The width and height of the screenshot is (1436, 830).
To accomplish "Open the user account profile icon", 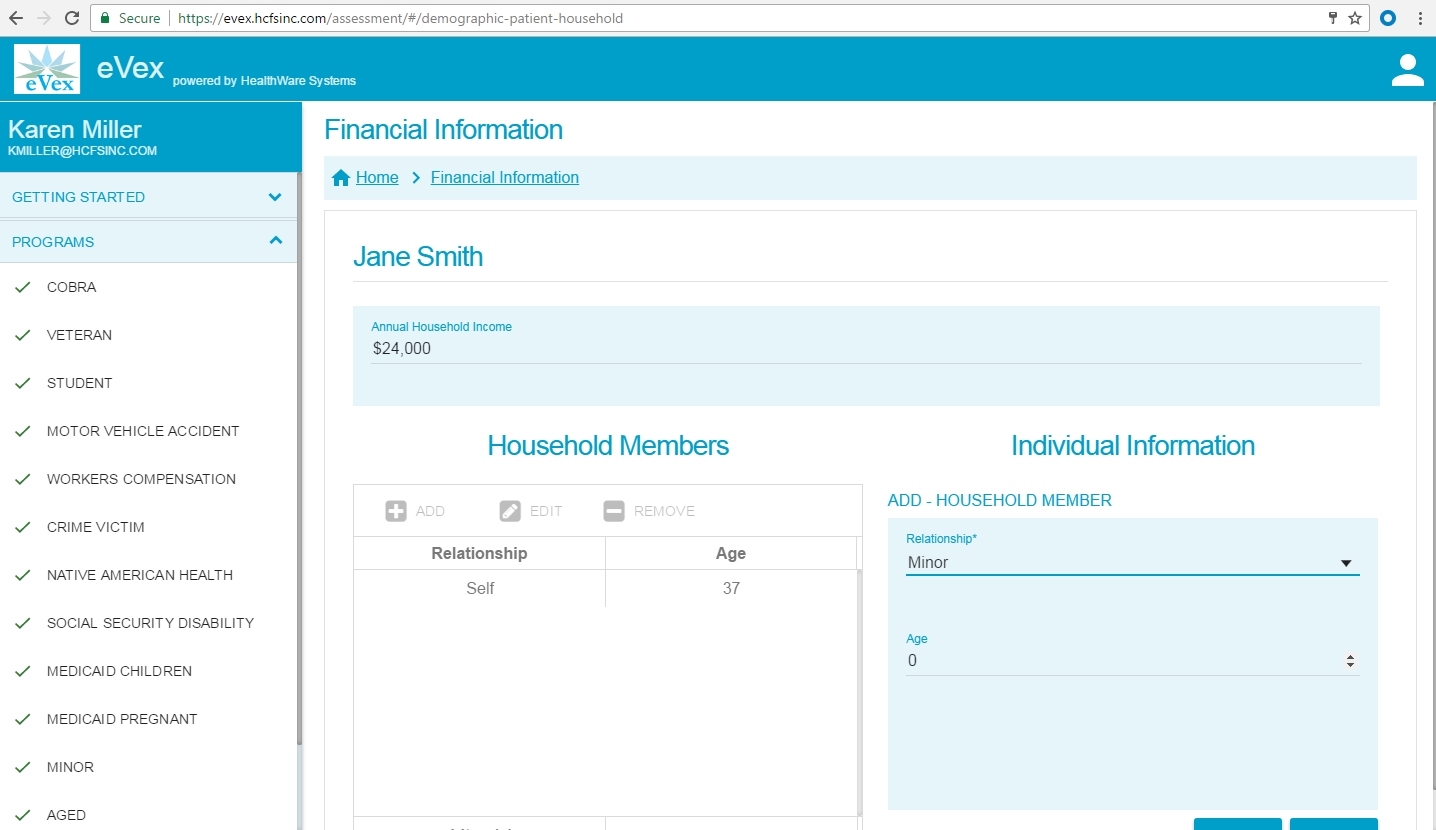I will (x=1407, y=70).
